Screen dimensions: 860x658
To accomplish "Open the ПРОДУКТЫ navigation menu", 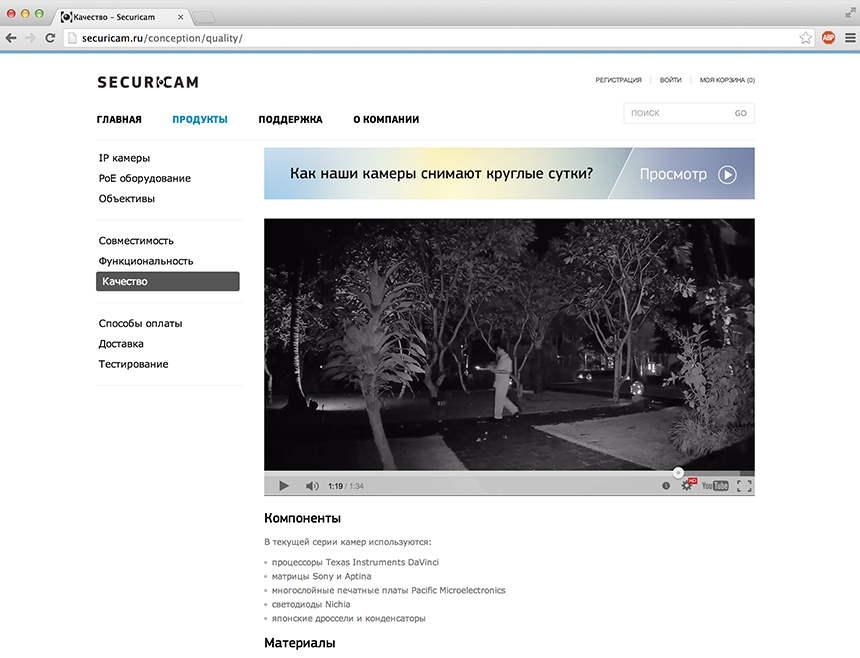I will tap(199, 120).
